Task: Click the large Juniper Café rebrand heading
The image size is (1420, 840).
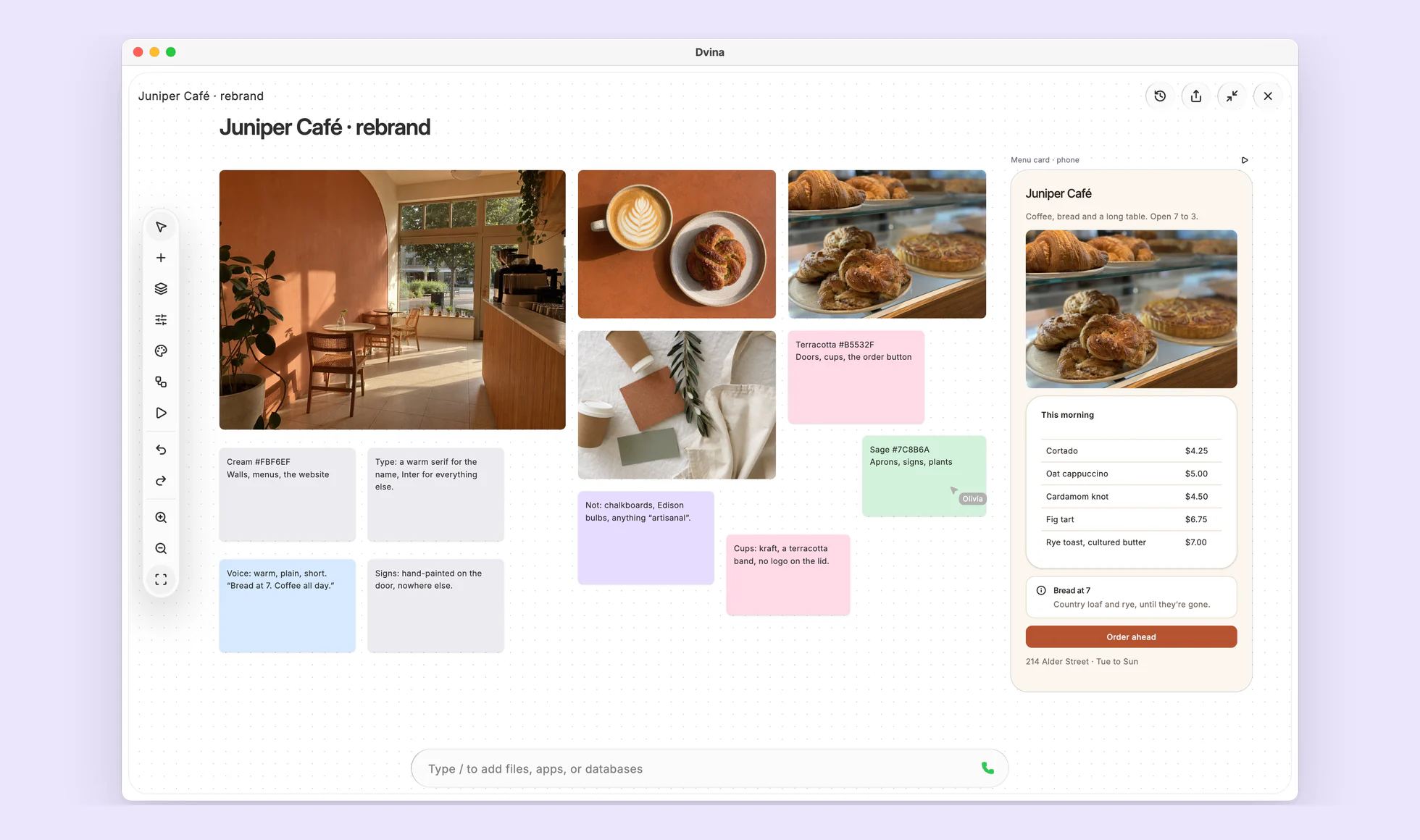Action: (325, 127)
